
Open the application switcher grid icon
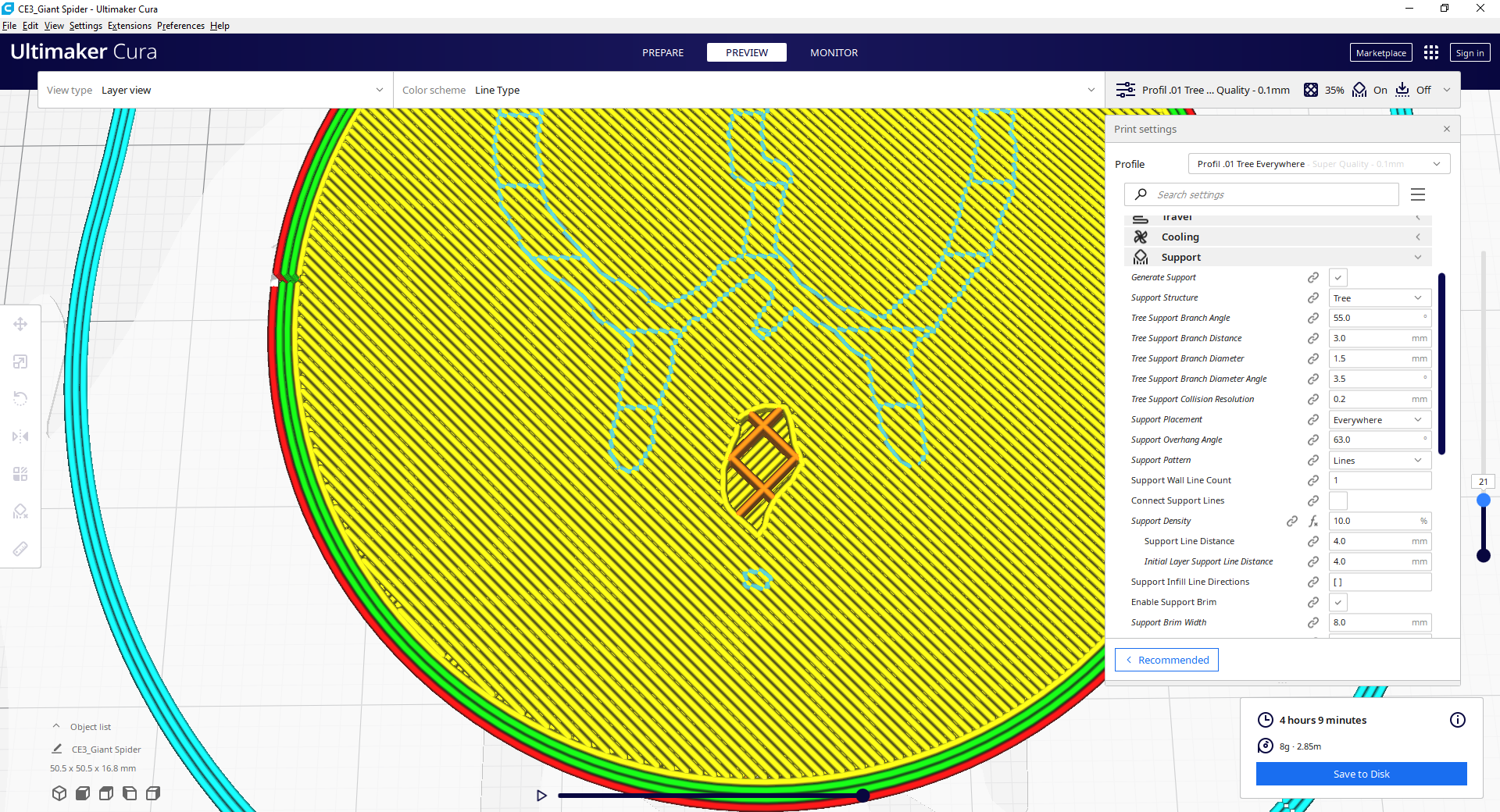(1431, 52)
